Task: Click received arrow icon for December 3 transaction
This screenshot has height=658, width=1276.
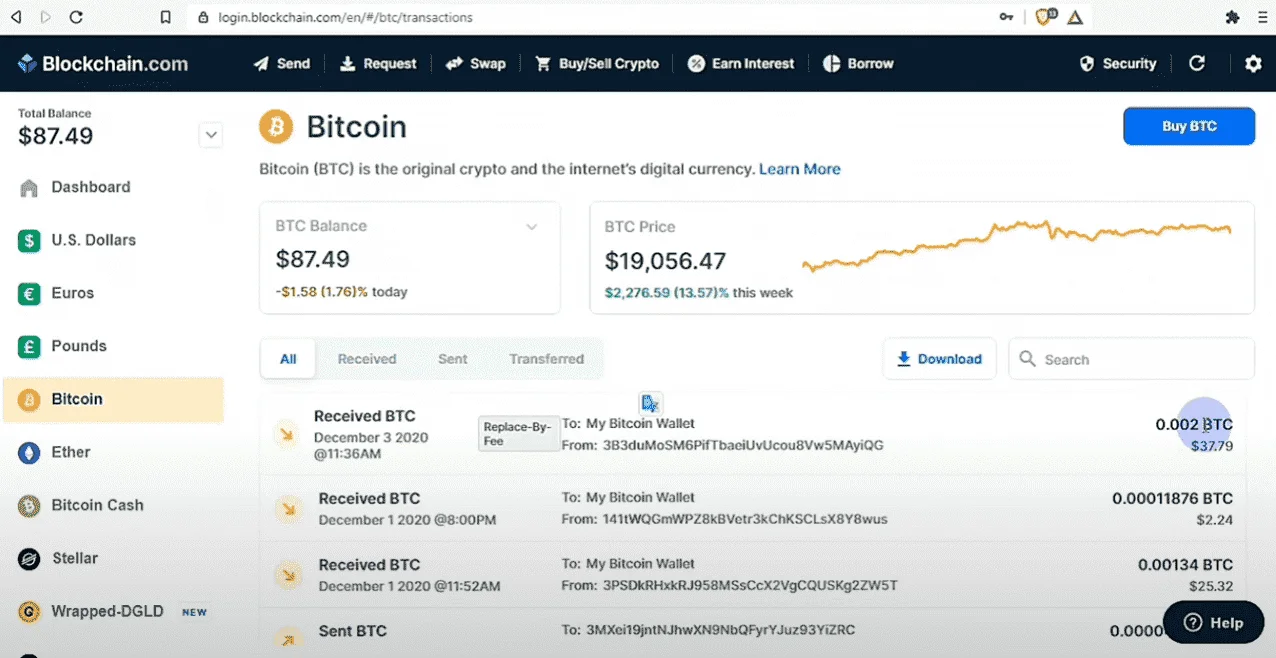Action: click(287, 434)
